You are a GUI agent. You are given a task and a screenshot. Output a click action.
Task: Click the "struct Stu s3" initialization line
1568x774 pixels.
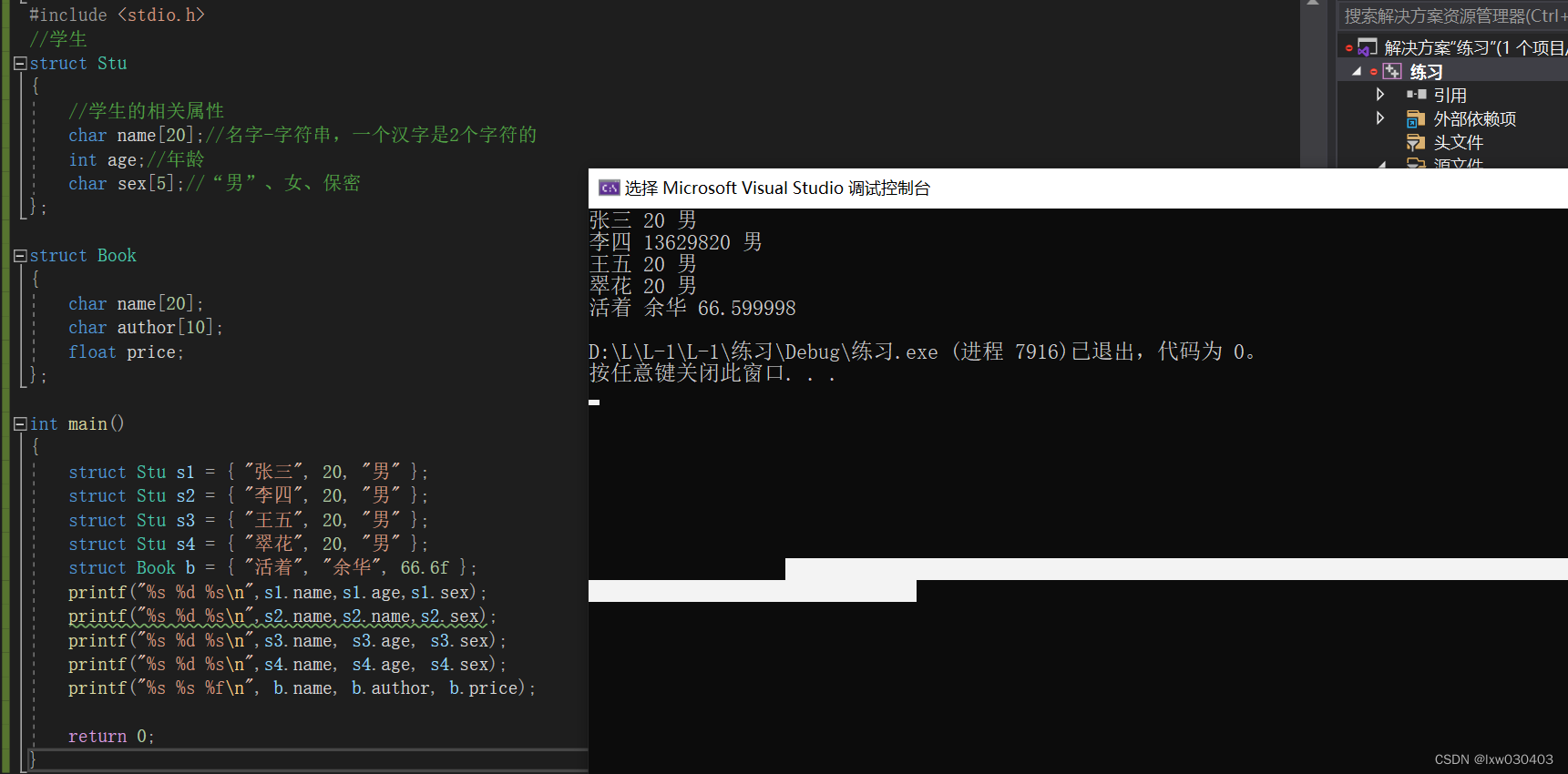tap(248, 520)
